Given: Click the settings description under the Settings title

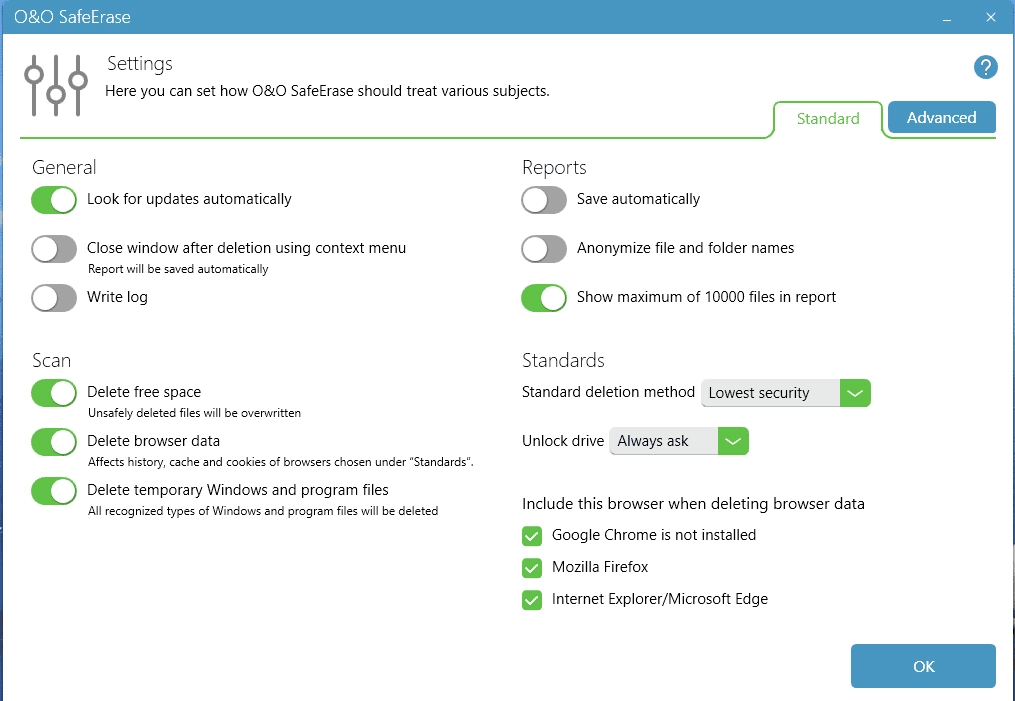Looking at the screenshot, I should (x=328, y=91).
